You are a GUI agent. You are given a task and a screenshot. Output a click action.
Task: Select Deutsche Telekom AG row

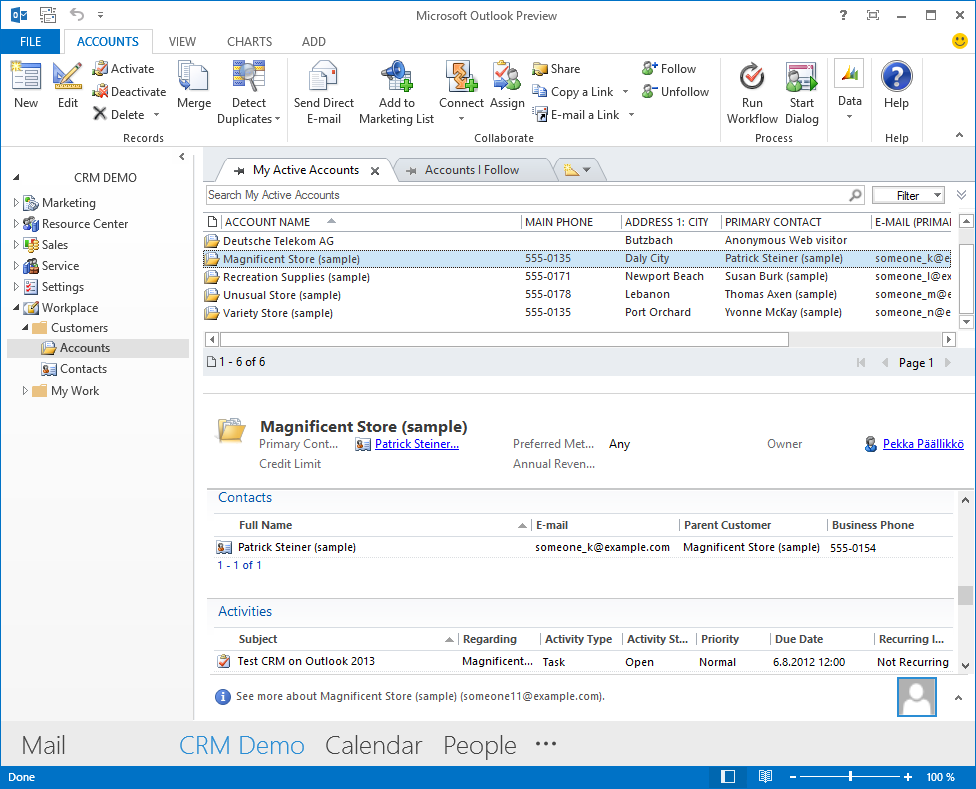point(577,241)
